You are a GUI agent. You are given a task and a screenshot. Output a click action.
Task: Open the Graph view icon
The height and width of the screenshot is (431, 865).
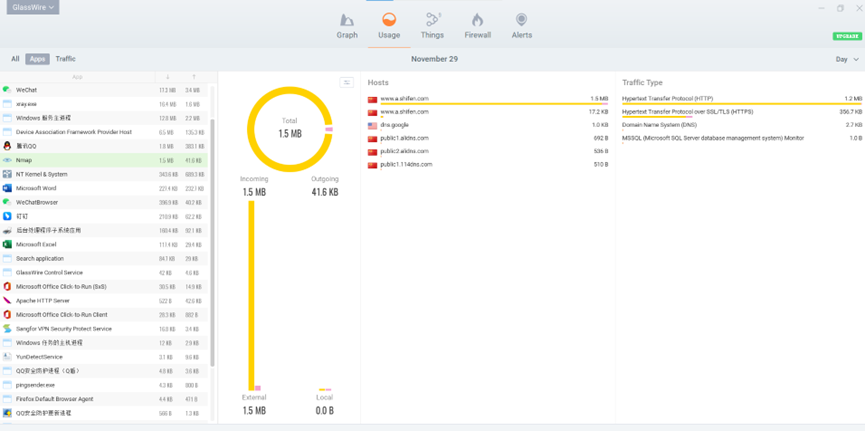pos(347,20)
